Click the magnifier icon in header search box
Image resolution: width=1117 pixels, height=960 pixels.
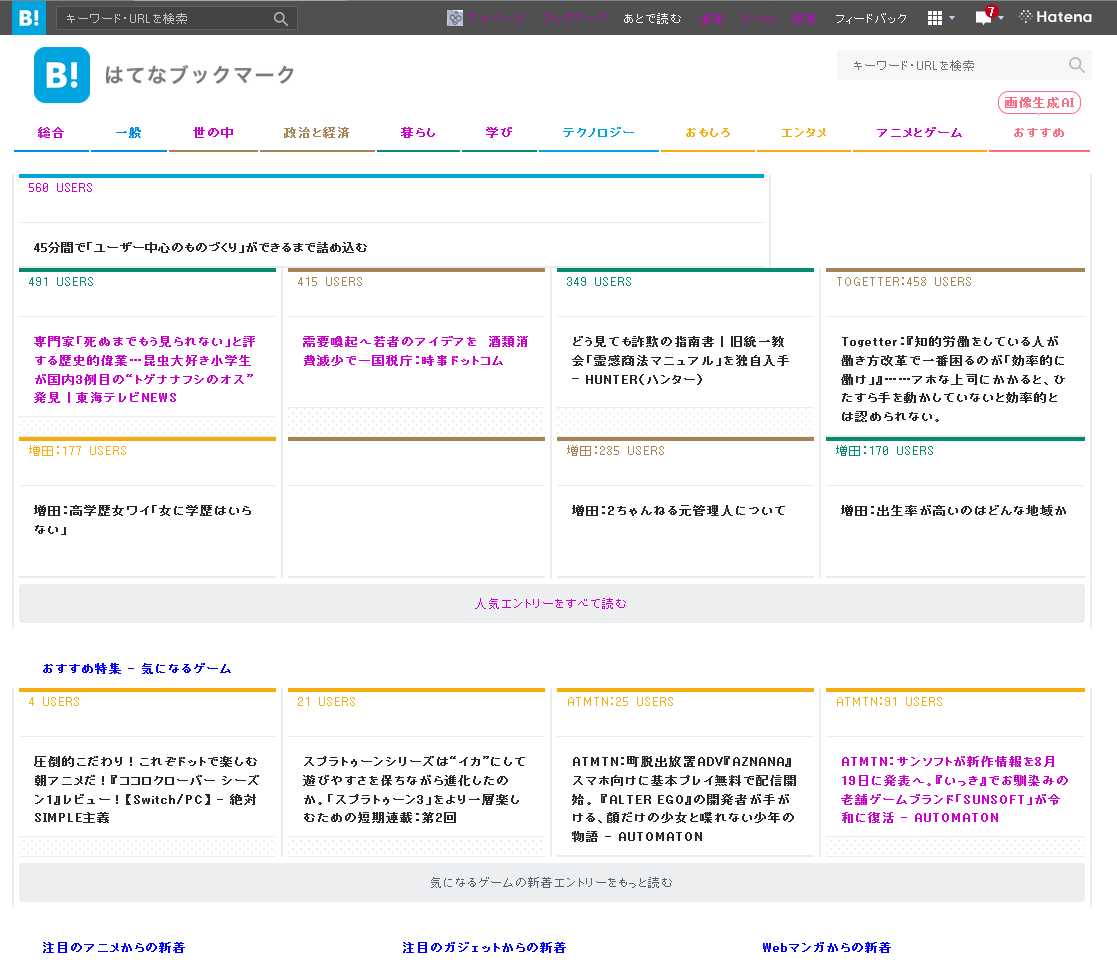click(1076, 65)
